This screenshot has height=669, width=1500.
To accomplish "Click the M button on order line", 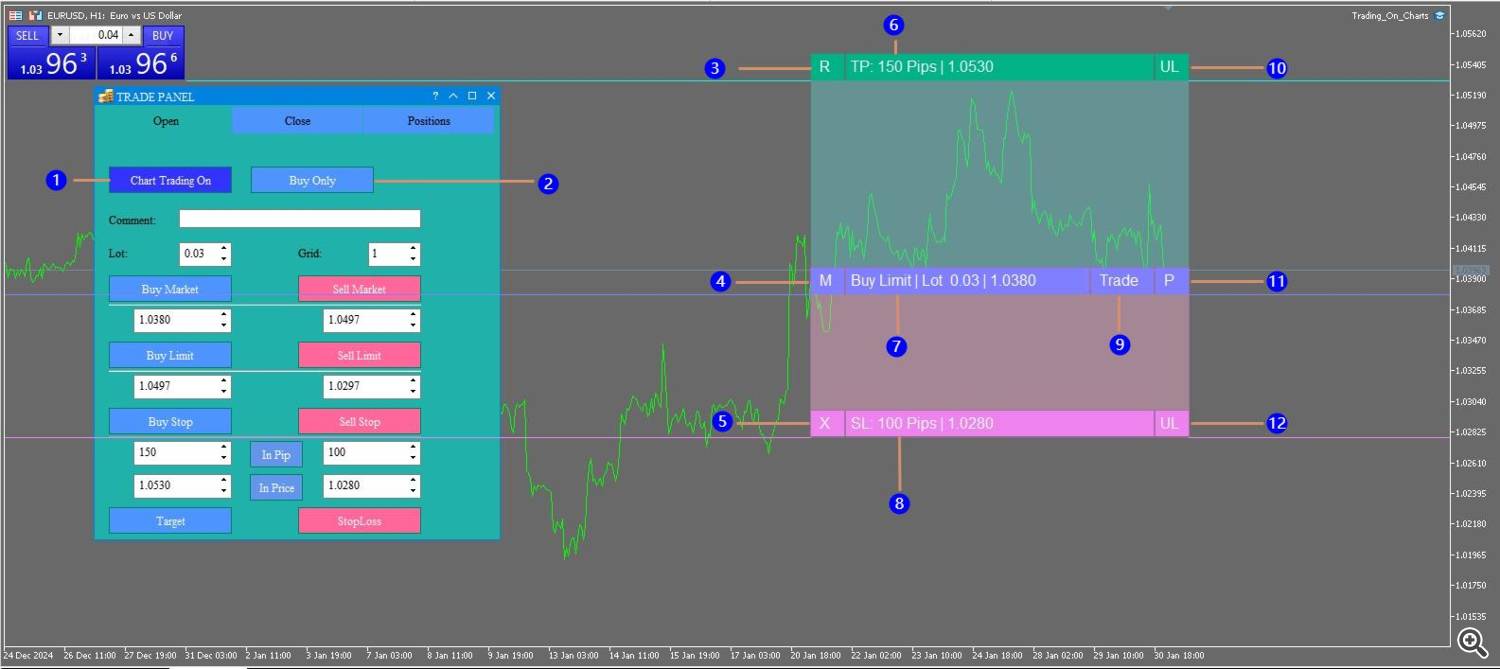I will tap(826, 281).
